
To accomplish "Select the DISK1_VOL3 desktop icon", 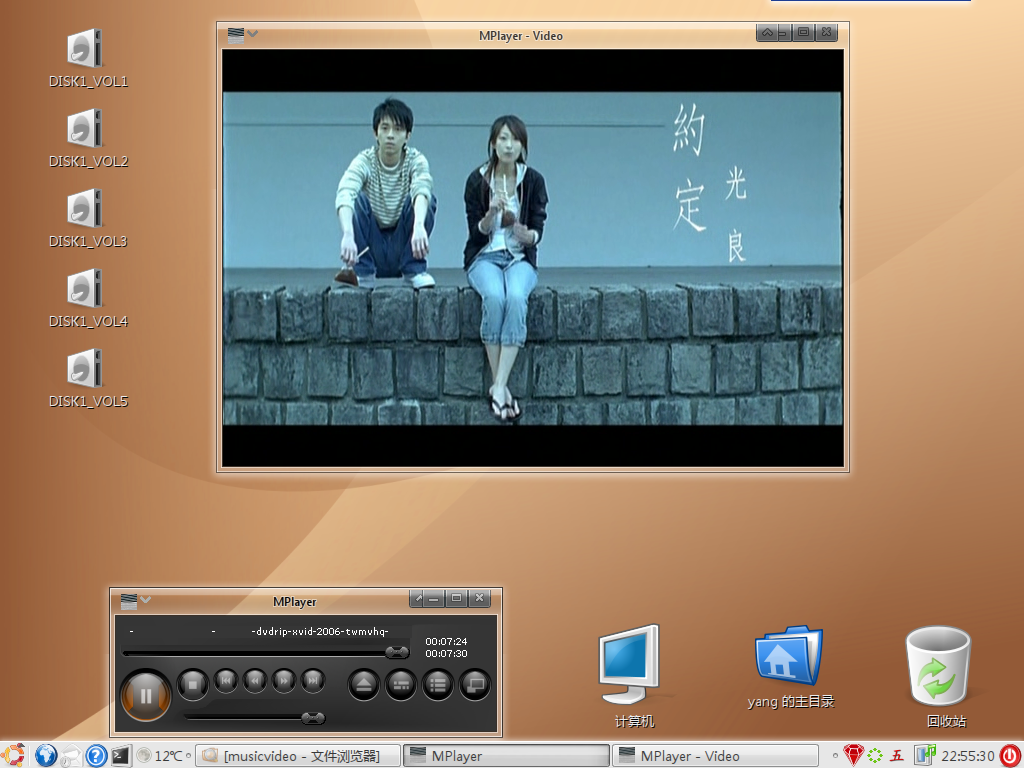I will click(x=88, y=218).
